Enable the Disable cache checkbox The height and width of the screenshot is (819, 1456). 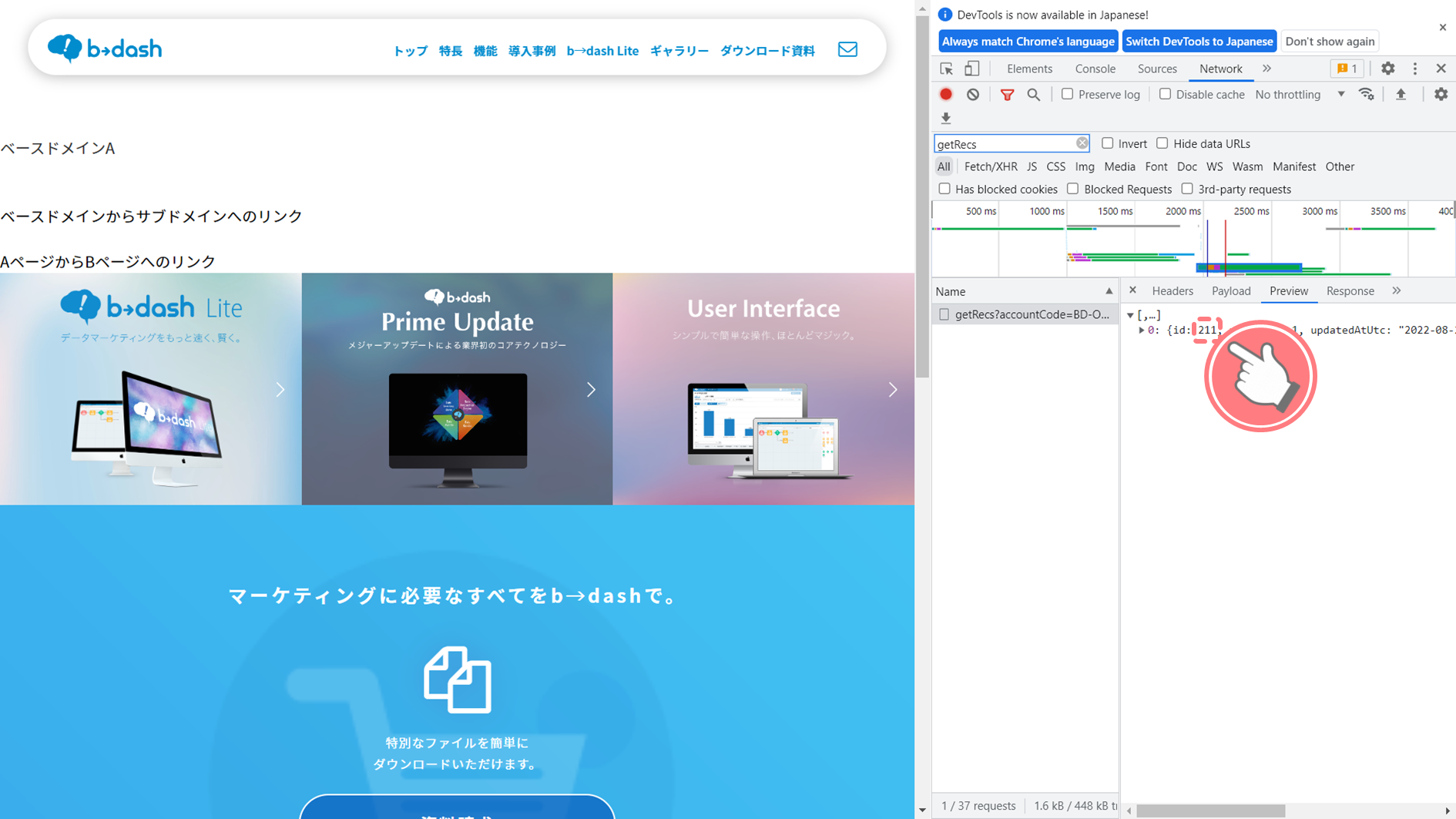click(1165, 94)
